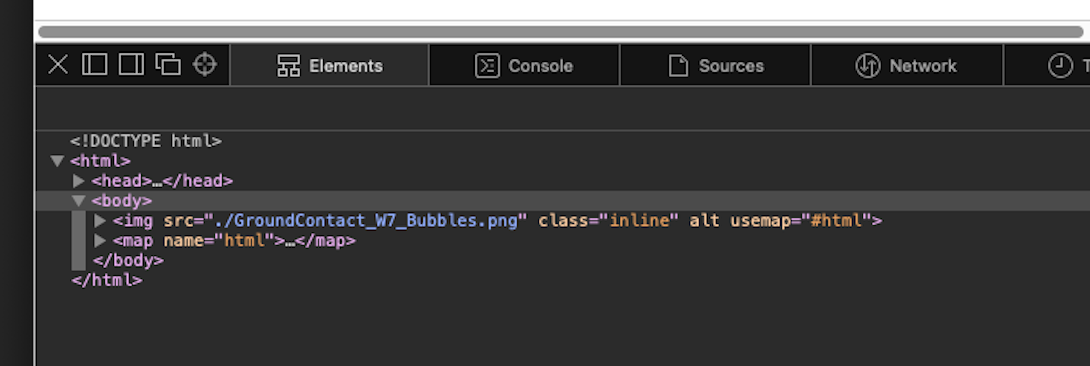
Task: Collapse the body element node
Action: click(x=79, y=201)
